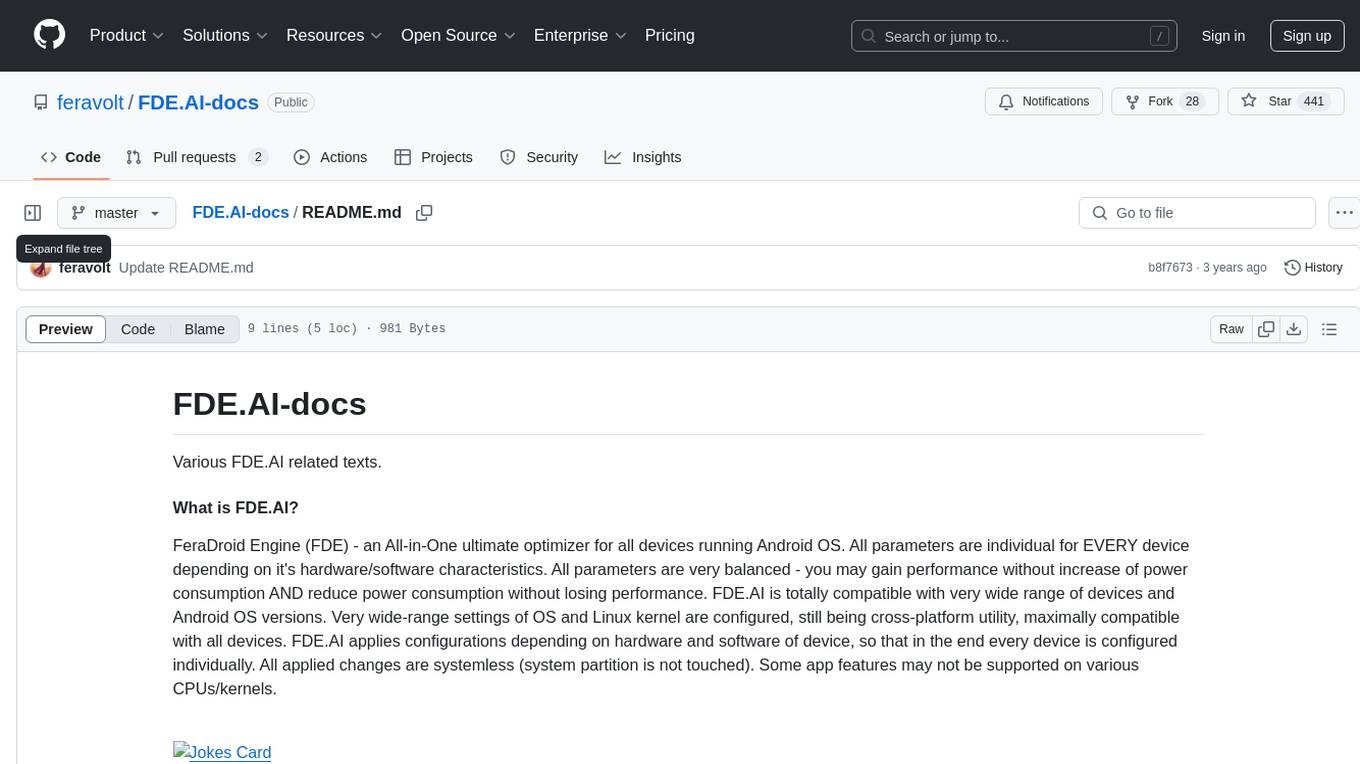Open the Pricing page
Screen dimensions: 1360x764
(670, 35)
